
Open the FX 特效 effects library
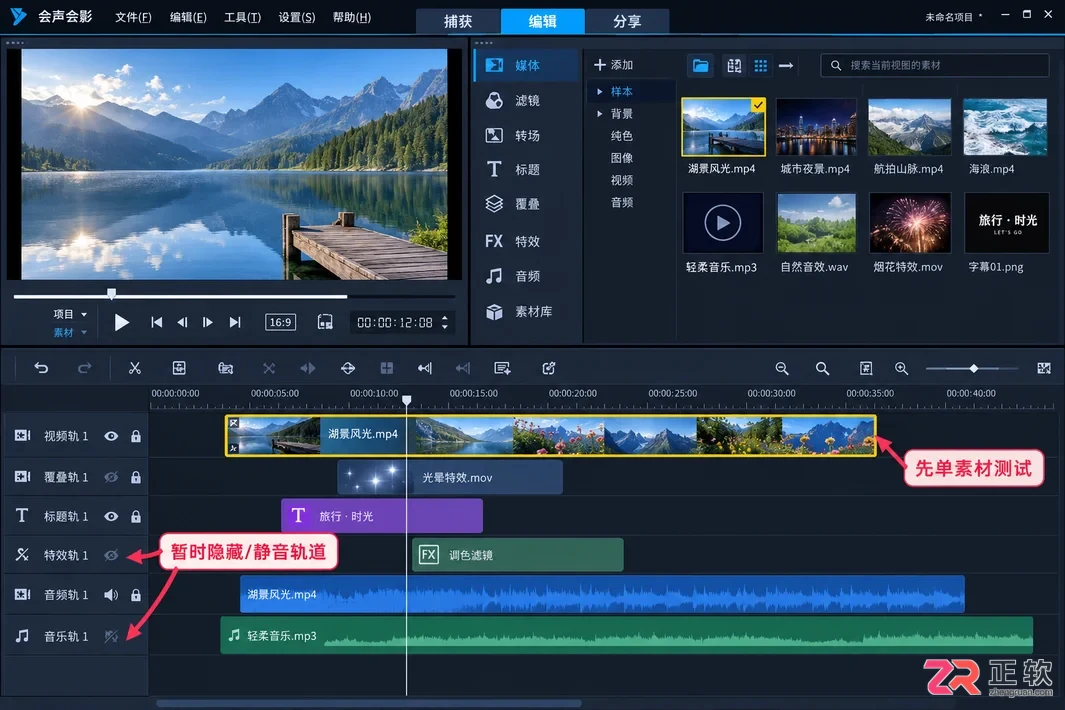coord(513,241)
